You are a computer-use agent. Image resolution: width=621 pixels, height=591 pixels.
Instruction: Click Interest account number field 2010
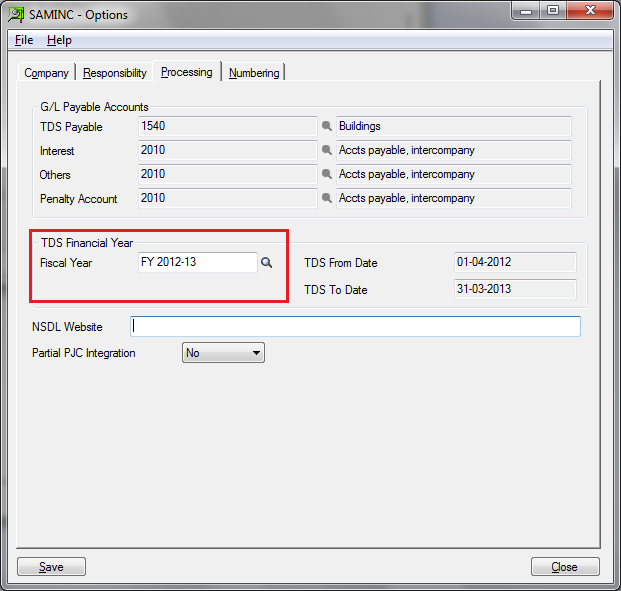228,150
